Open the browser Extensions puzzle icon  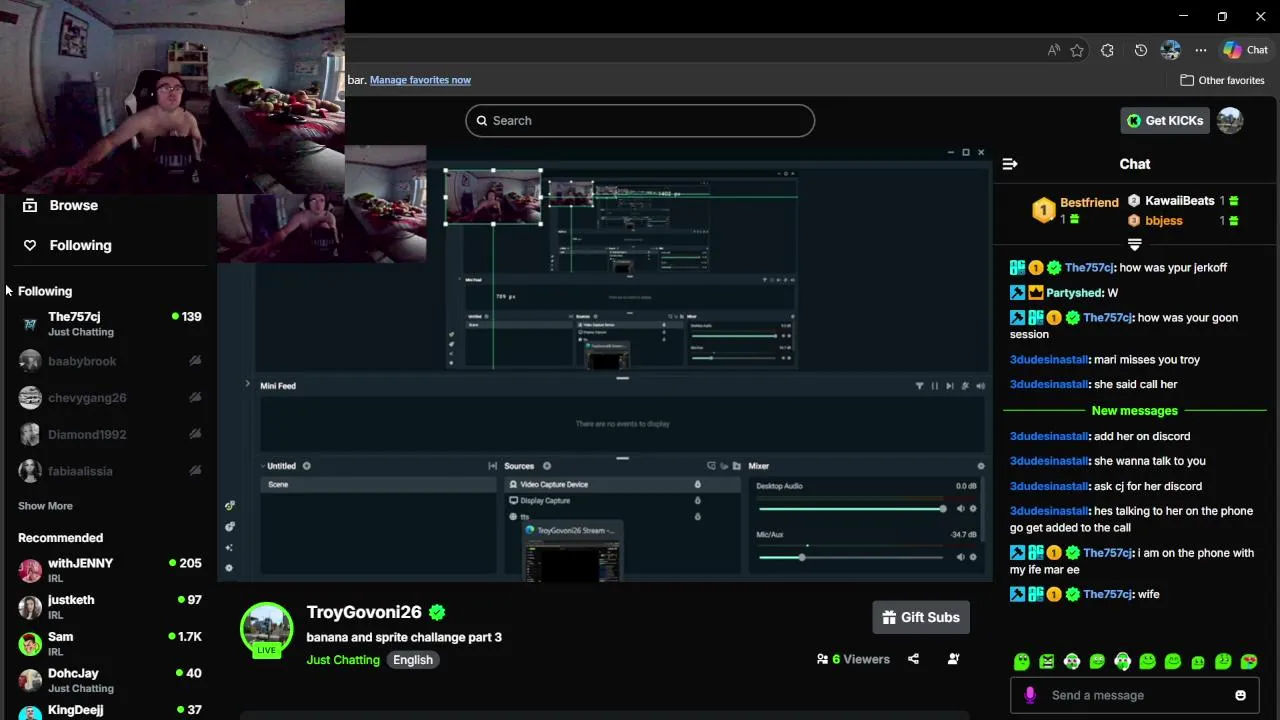coord(1107,50)
